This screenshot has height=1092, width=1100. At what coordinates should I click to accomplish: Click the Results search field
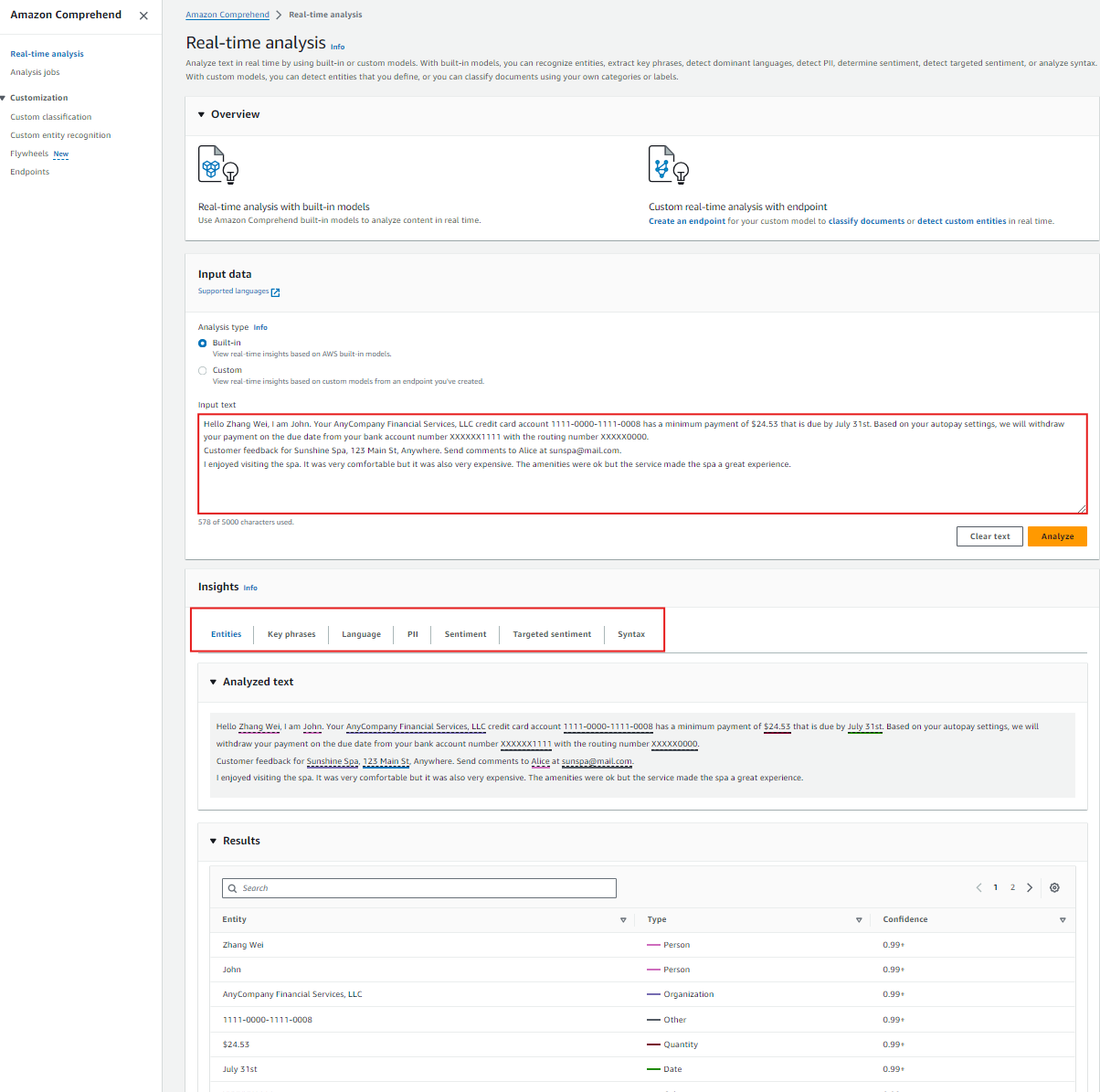[419, 888]
